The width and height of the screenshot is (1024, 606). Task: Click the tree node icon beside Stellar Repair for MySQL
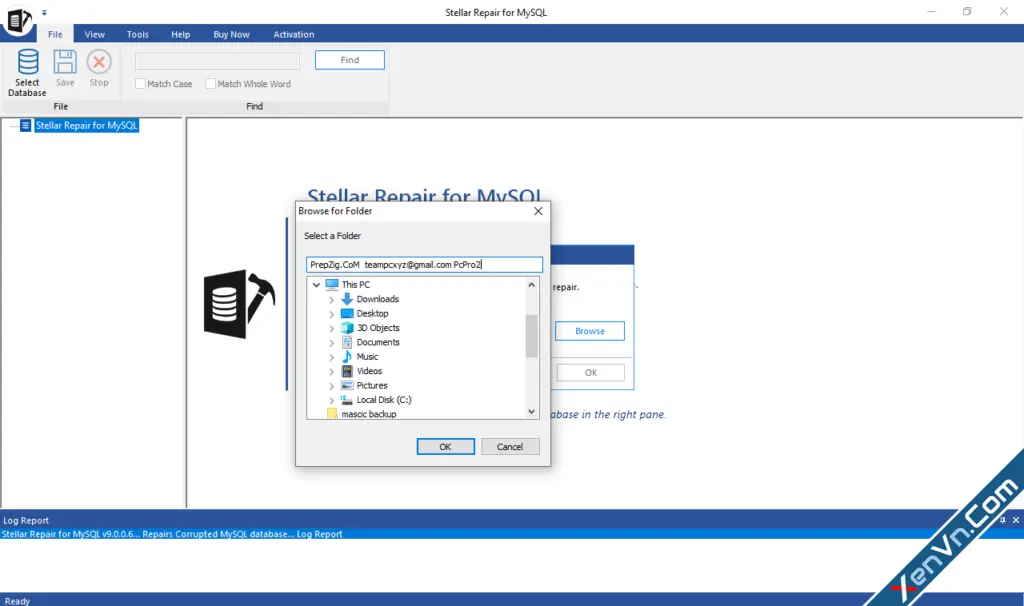click(25, 125)
